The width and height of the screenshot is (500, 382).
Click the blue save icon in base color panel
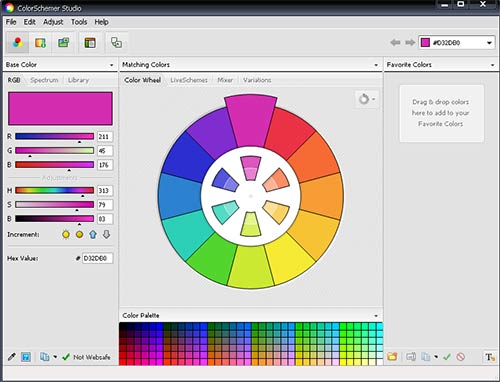pyautogui.click(x=26, y=357)
